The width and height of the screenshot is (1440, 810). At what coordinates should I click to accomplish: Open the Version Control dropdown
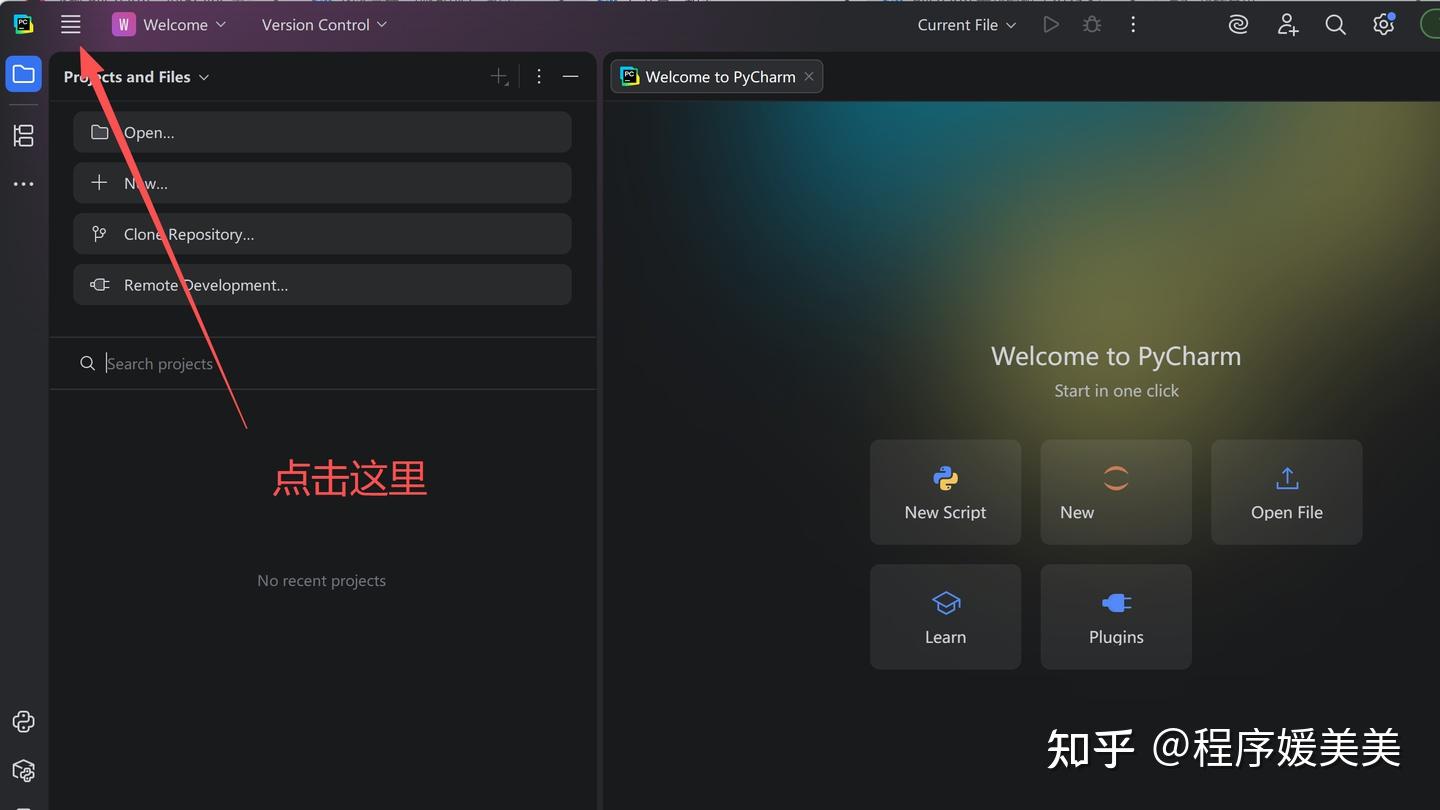[x=324, y=25]
